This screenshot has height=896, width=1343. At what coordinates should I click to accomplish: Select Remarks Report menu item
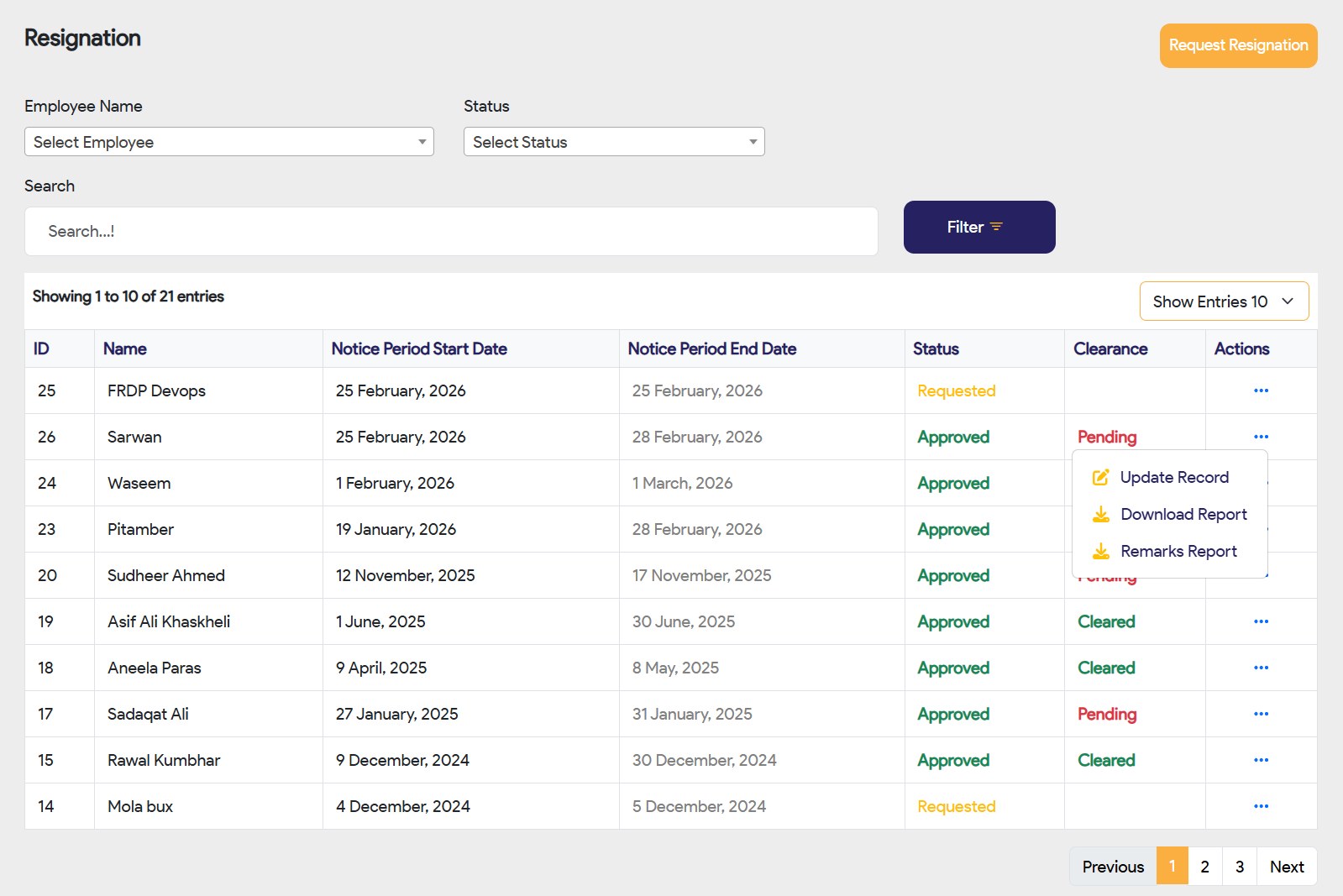(1178, 552)
